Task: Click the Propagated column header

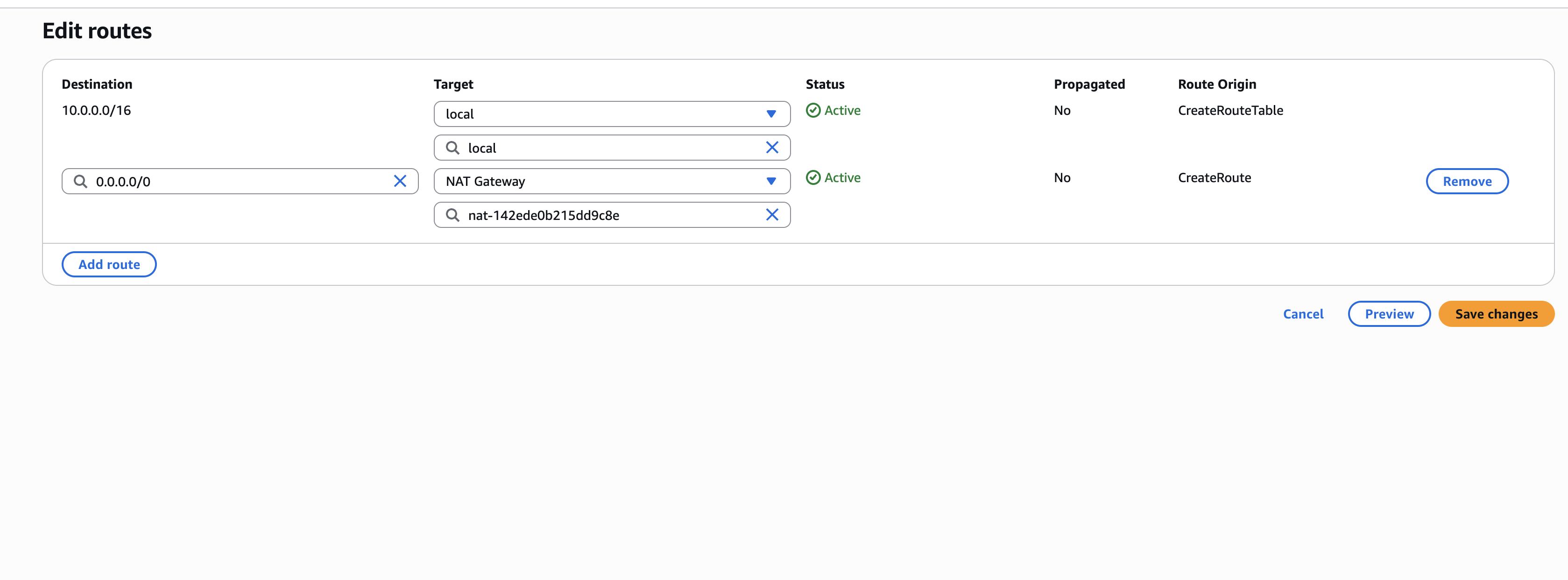Action: (1089, 84)
